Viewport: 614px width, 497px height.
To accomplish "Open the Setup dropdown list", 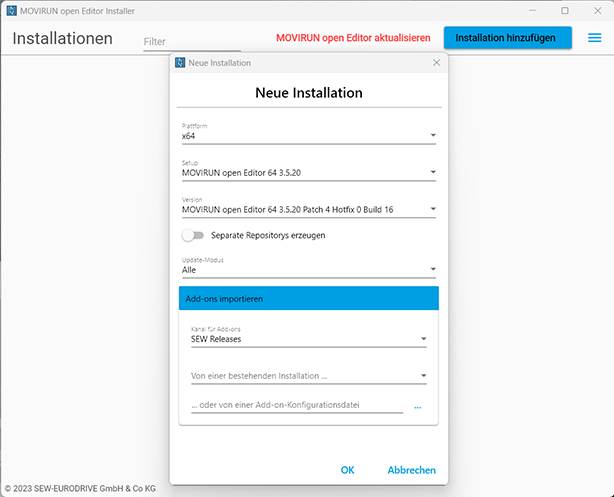I will point(433,172).
